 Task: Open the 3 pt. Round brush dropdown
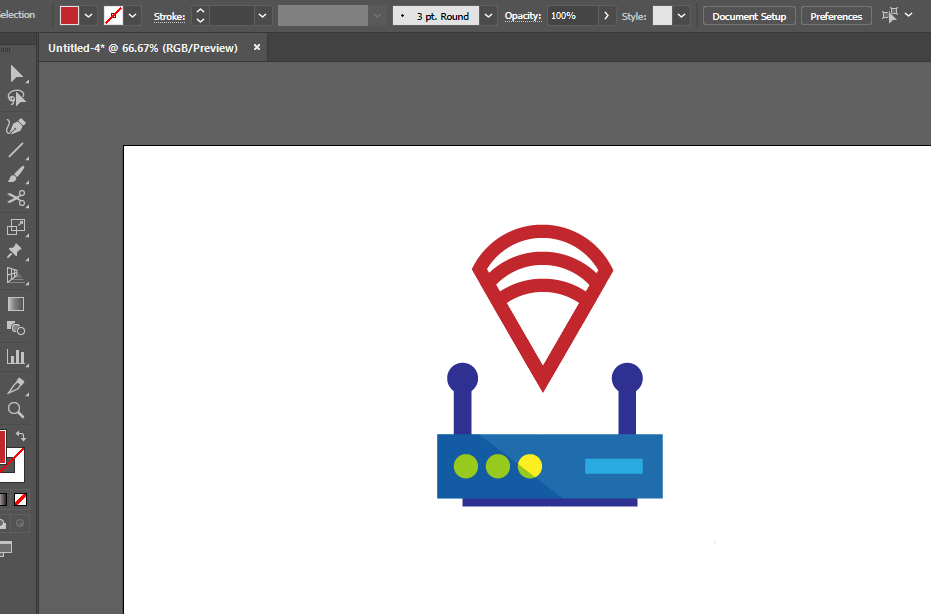tap(488, 16)
